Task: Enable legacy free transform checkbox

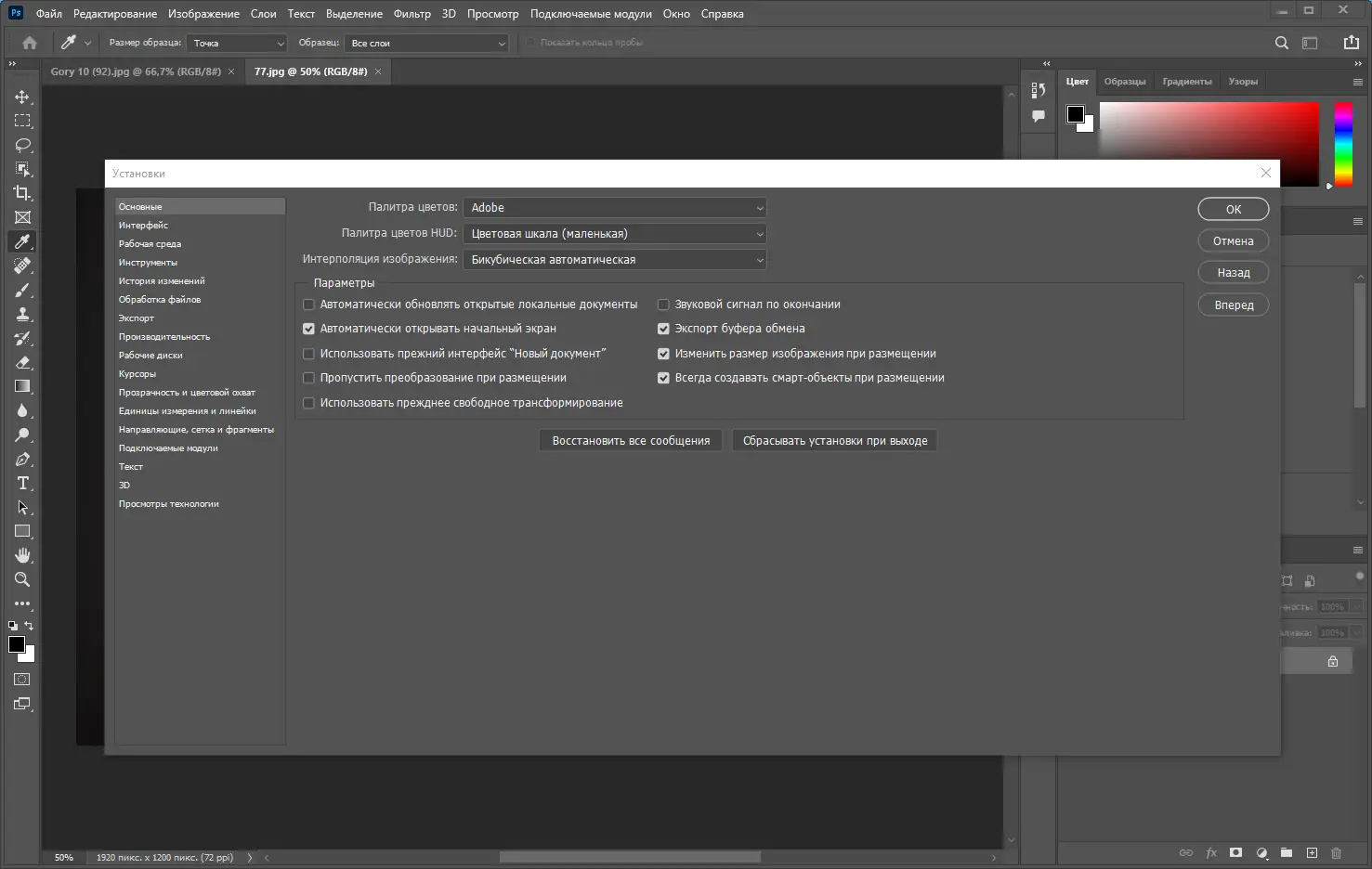Action: pos(308,403)
